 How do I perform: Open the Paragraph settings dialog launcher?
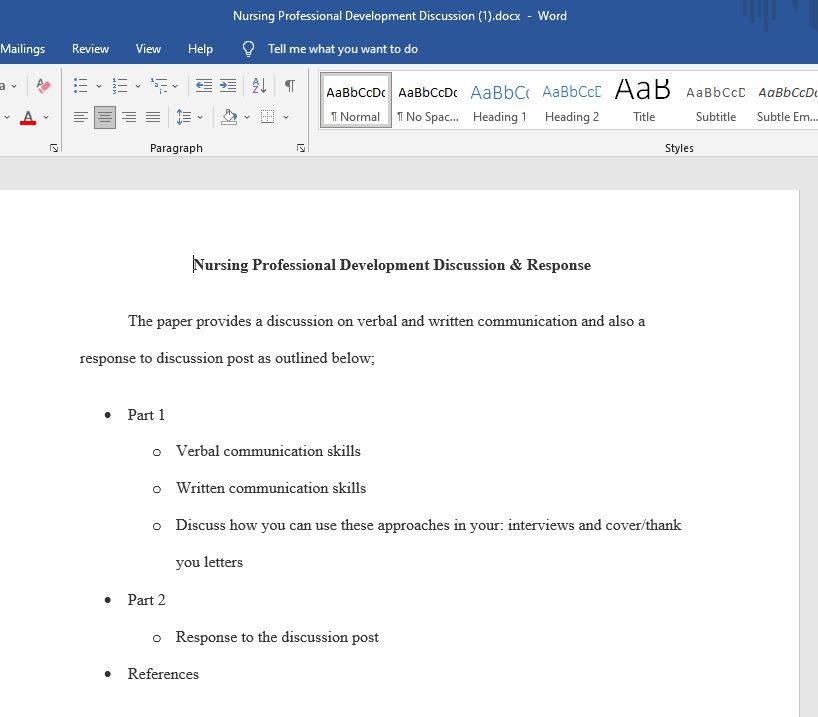point(300,148)
